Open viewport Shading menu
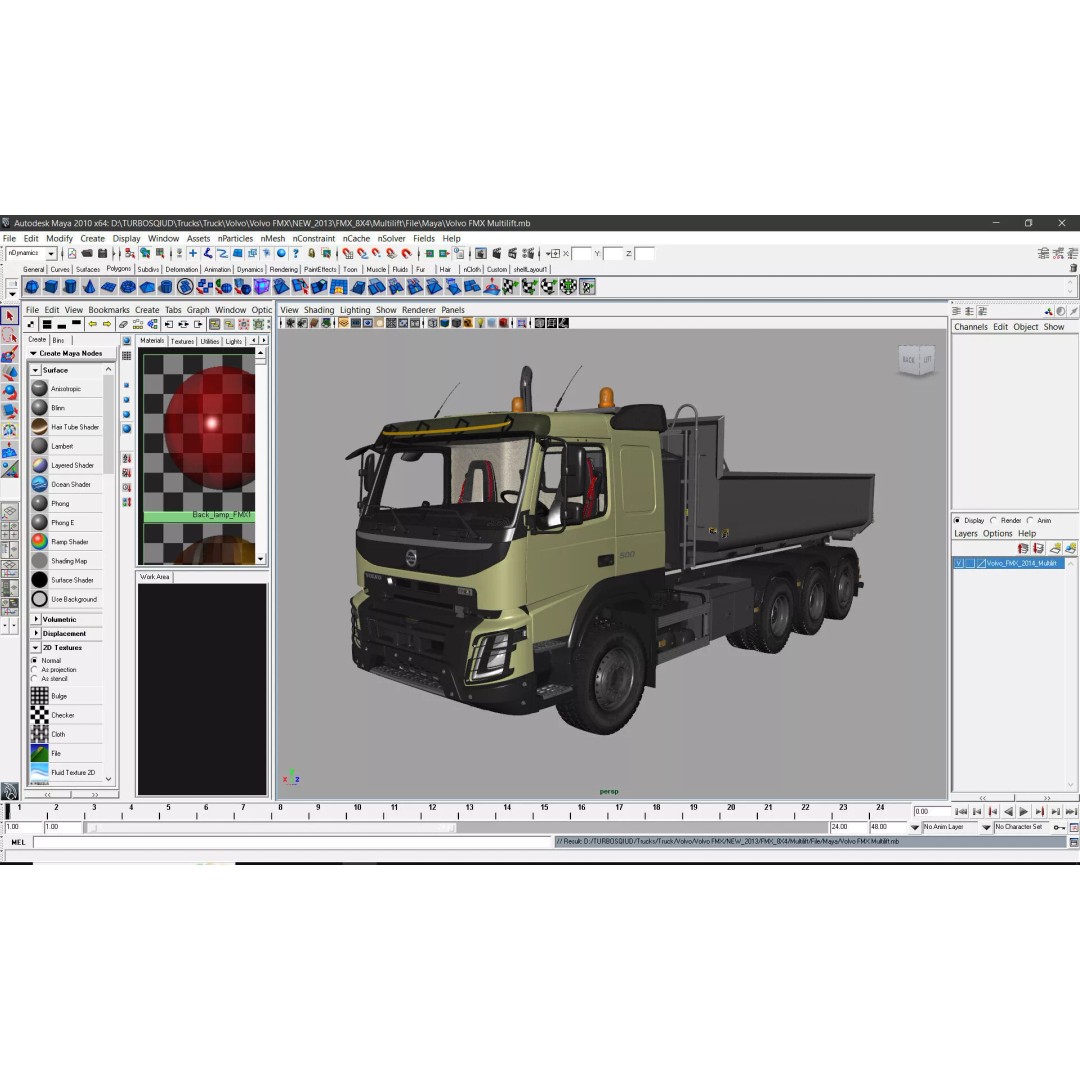The width and height of the screenshot is (1080, 1080). (x=319, y=310)
